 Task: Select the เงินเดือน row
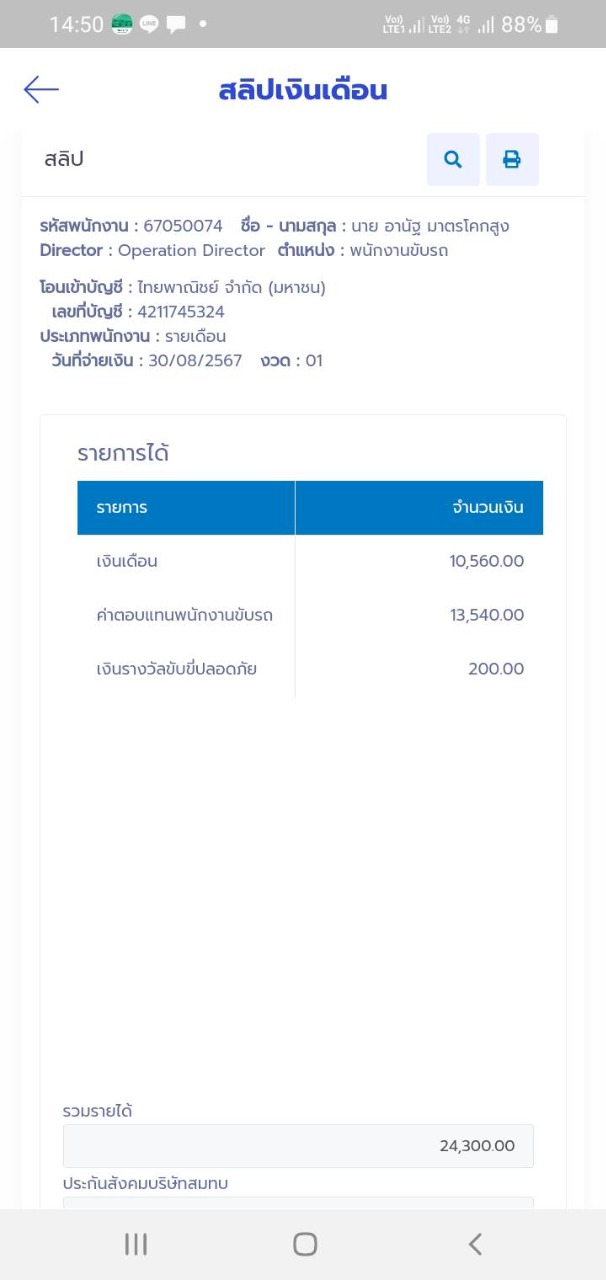tap(310, 561)
